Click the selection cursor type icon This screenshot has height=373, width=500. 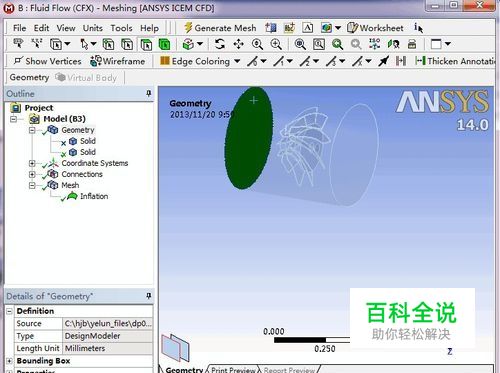coord(85,44)
